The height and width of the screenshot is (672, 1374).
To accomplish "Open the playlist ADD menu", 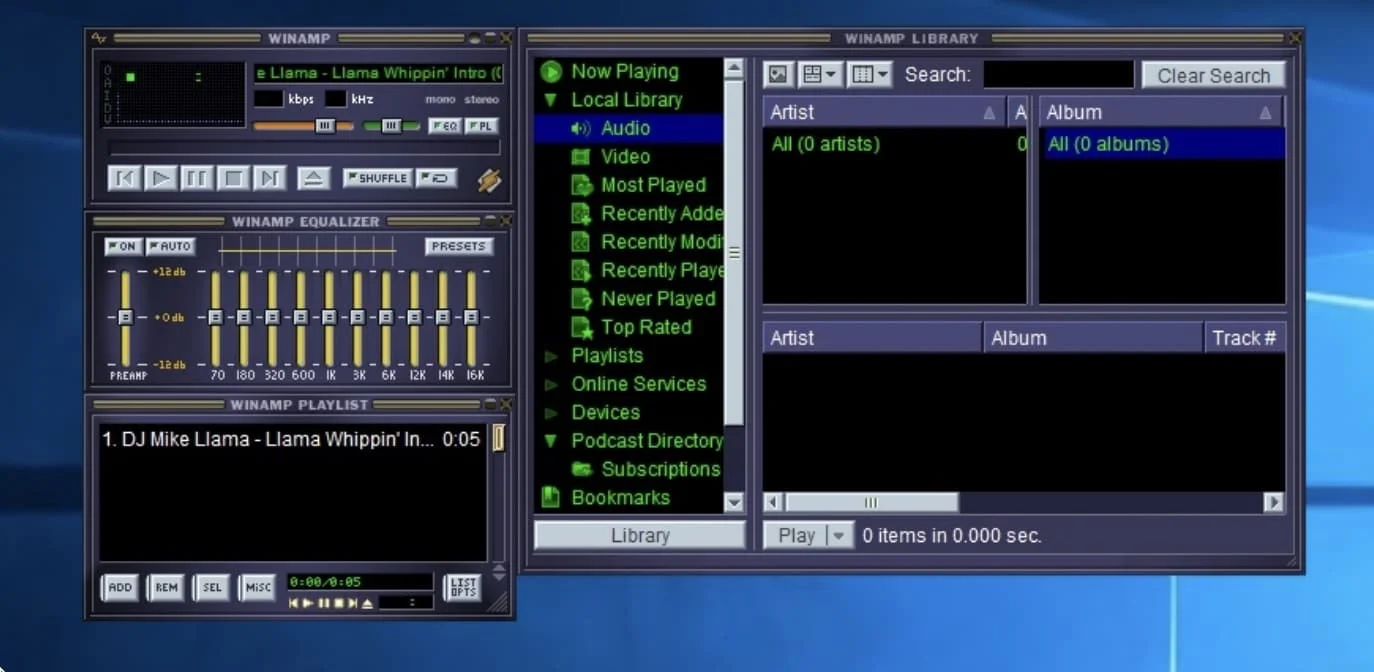I will pyautogui.click(x=120, y=588).
